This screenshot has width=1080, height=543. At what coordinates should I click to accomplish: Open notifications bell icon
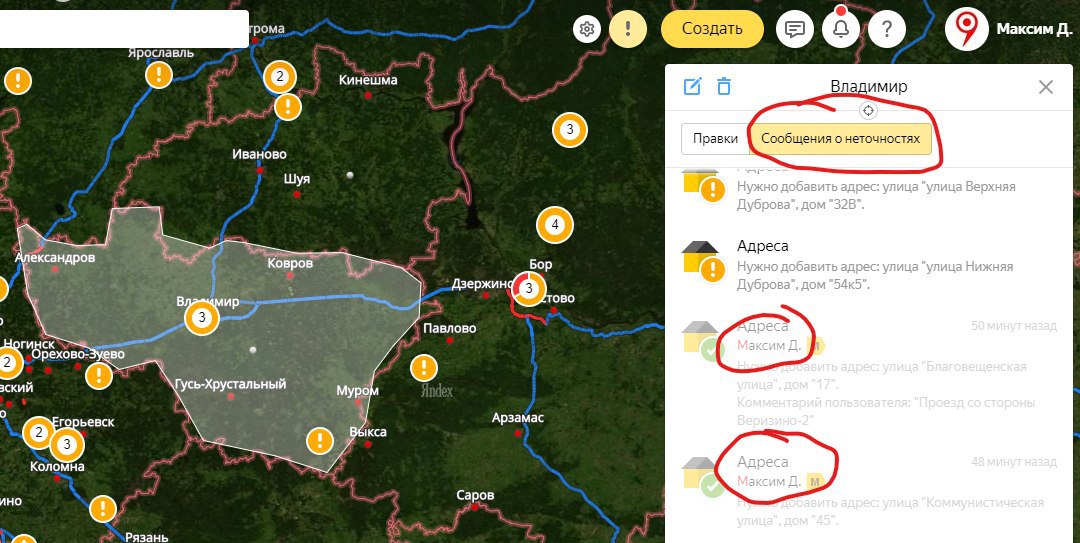(841, 29)
